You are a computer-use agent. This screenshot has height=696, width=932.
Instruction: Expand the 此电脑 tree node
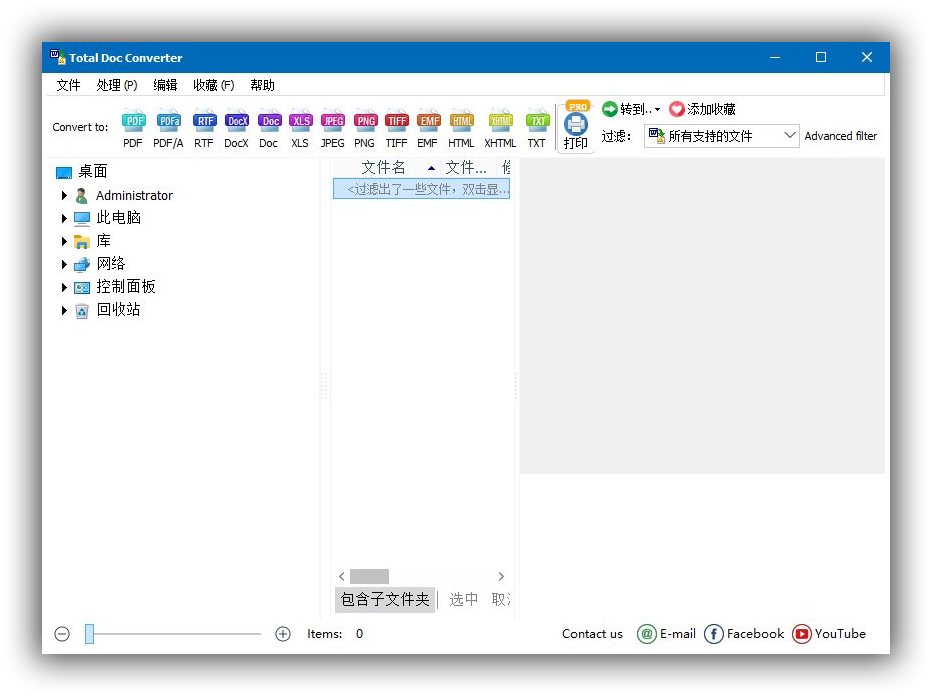click(64, 218)
